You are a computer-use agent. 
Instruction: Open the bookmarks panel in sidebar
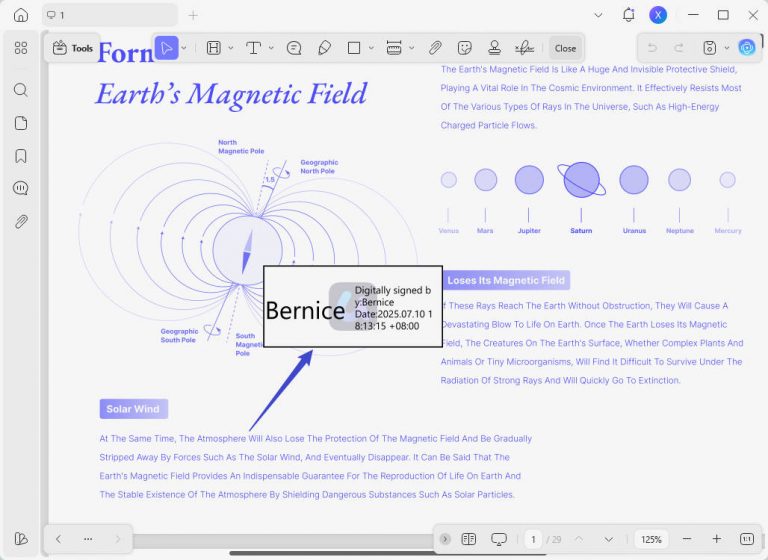point(21,156)
